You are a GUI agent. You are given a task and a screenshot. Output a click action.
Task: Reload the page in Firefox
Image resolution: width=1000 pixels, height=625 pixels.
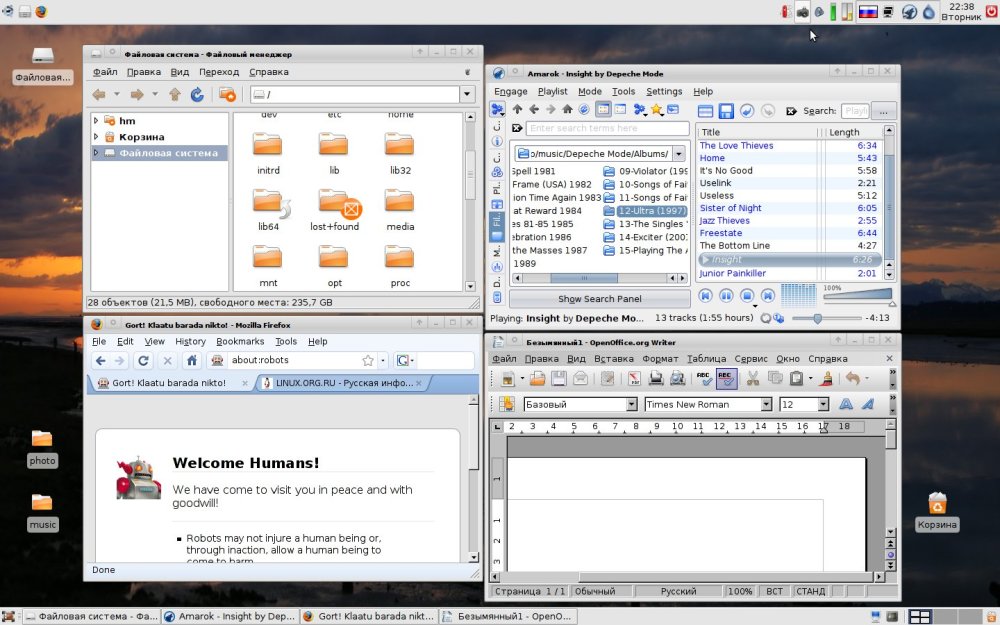pyautogui.click(x=143, y=360)
